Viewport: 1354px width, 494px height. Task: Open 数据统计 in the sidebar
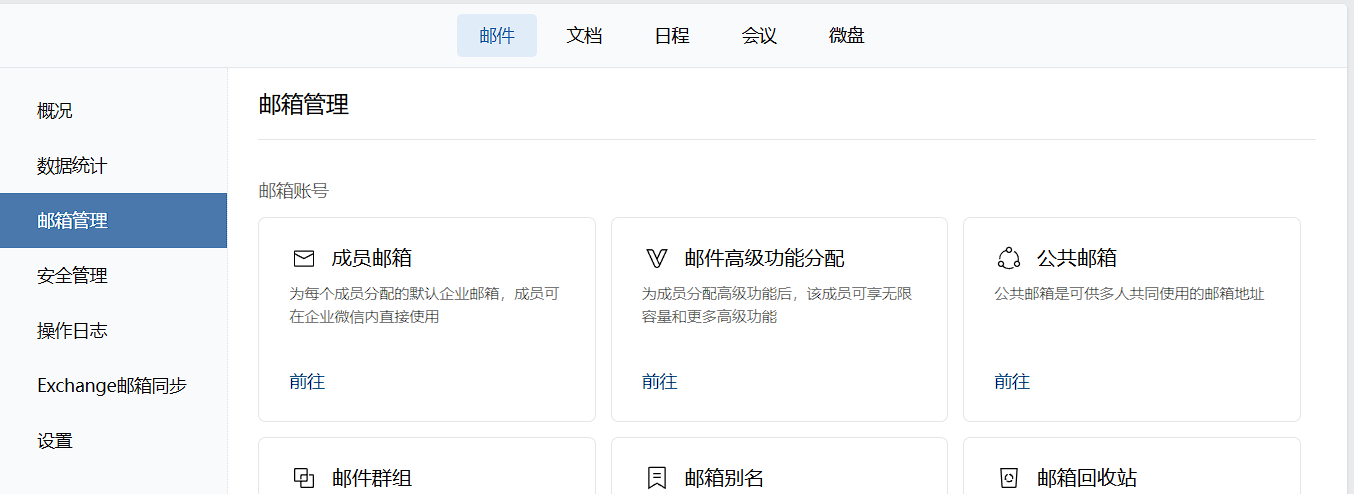[x=113, y=166]
